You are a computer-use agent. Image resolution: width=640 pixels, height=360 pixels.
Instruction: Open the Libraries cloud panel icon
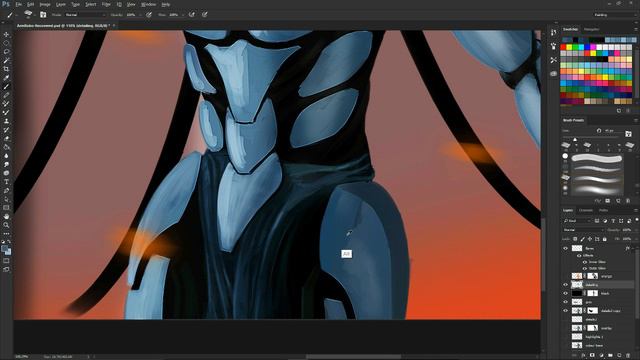point(553,74)
